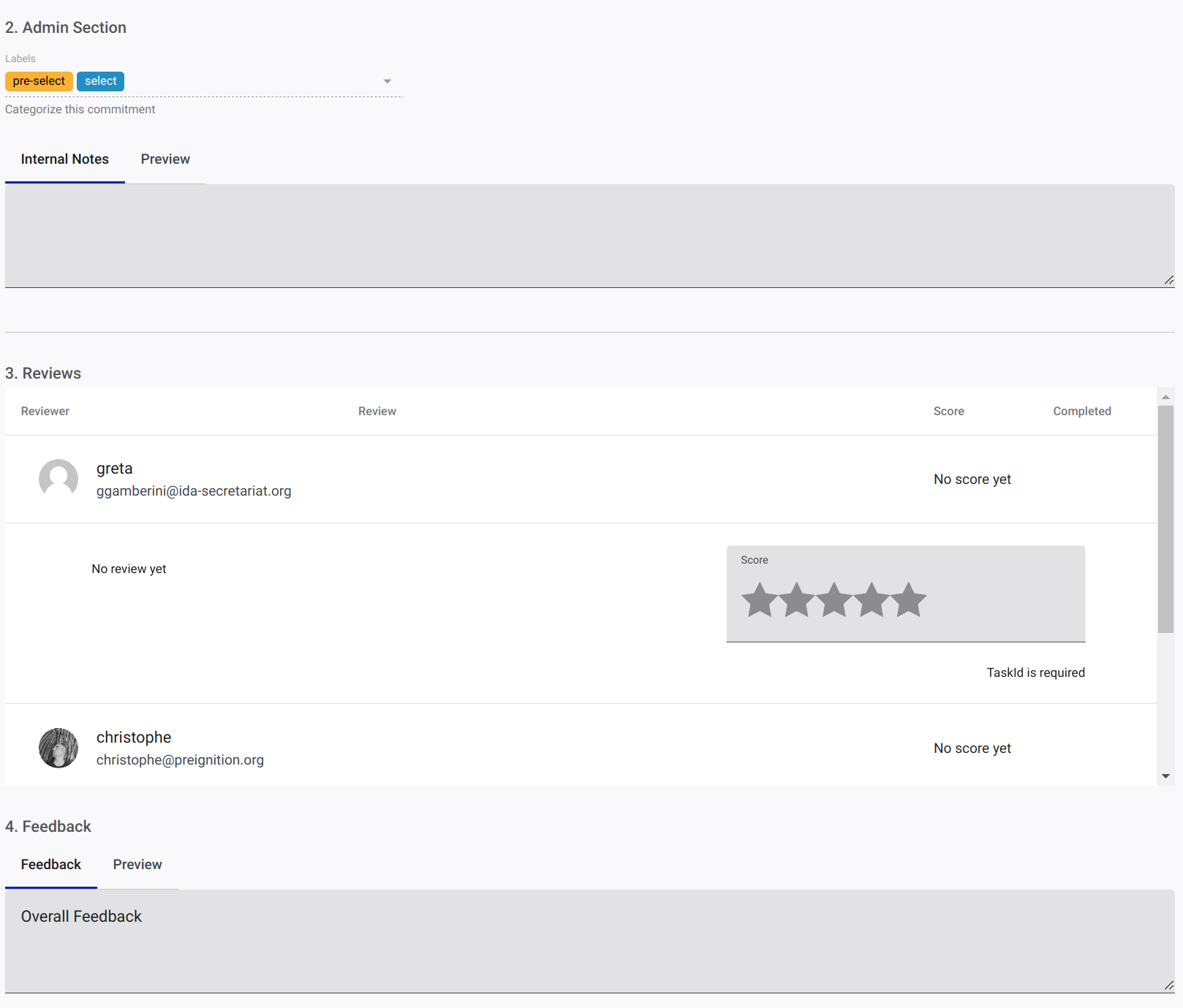This screenshot has height=1008, width=1183.
Task: Click christophe's profile photo
Action: pyautogui.click(x=58, y=748)
